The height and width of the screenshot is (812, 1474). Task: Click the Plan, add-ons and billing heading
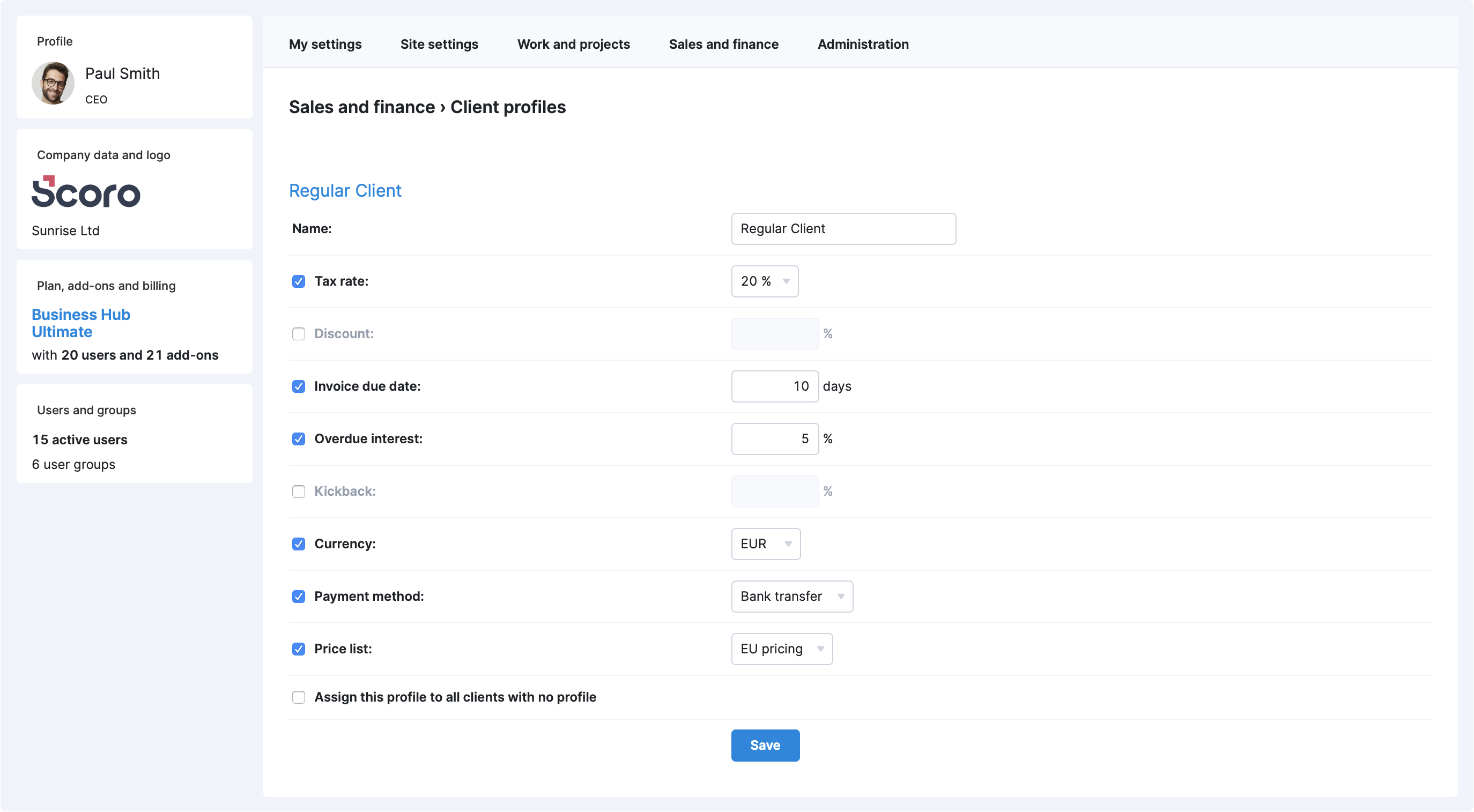pyautogui.click(x=106, y=286)
